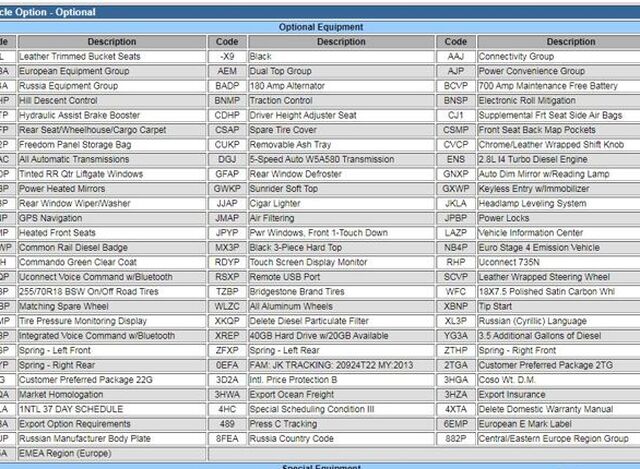Select the '-X9' code cell
Image resolution: width=640 pixels, height=469 pixels.
click(227, 56)
